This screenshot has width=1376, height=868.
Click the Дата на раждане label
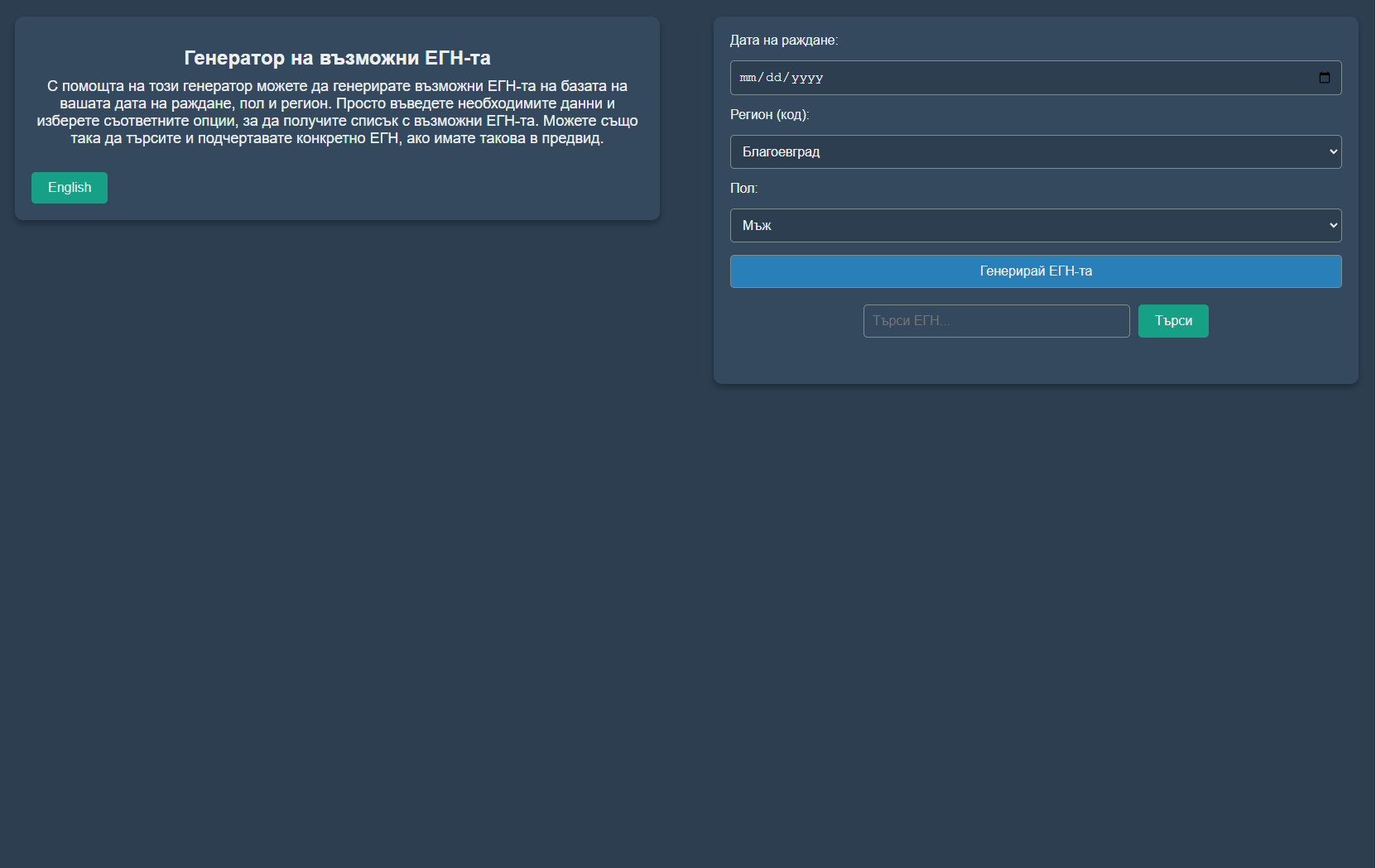pyautogui.click(x=784, y=41)
